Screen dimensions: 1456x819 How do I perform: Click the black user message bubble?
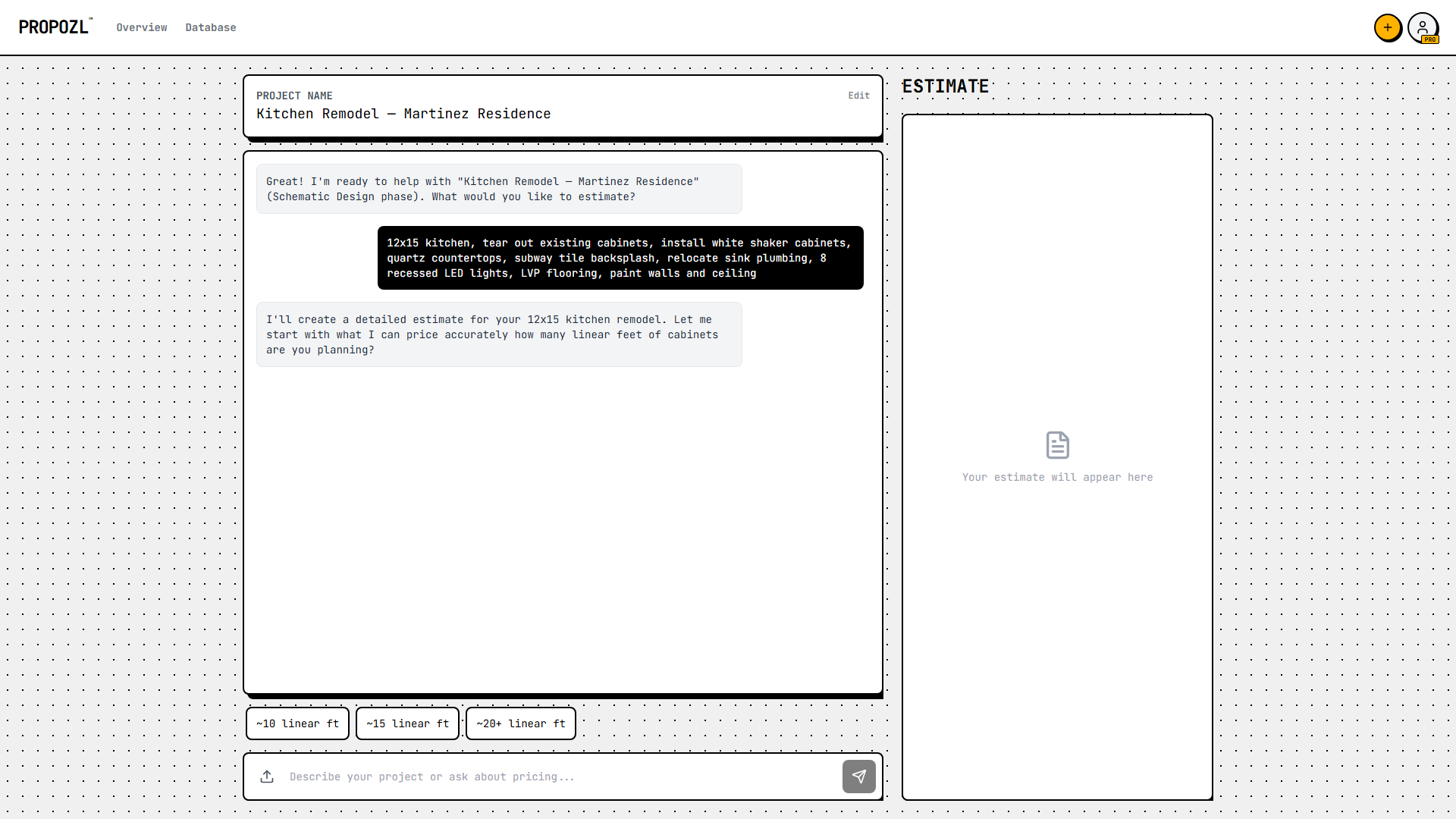620,258
